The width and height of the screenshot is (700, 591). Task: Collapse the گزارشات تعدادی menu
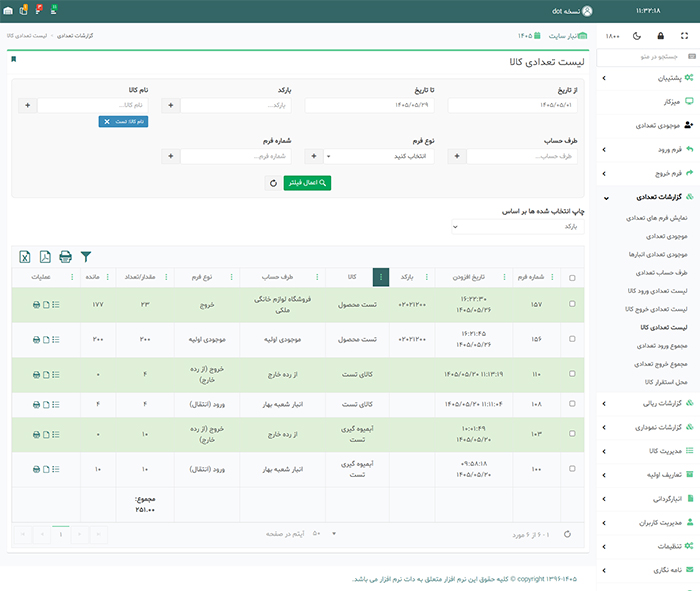click(648, 197)
